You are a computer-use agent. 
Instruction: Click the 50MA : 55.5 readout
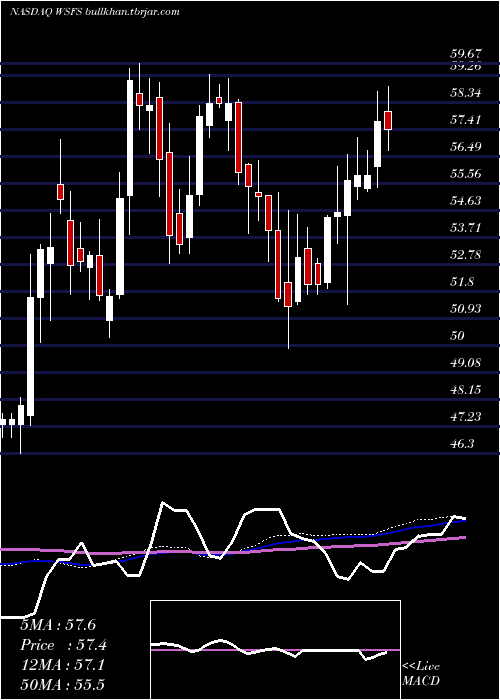point(63,685)
